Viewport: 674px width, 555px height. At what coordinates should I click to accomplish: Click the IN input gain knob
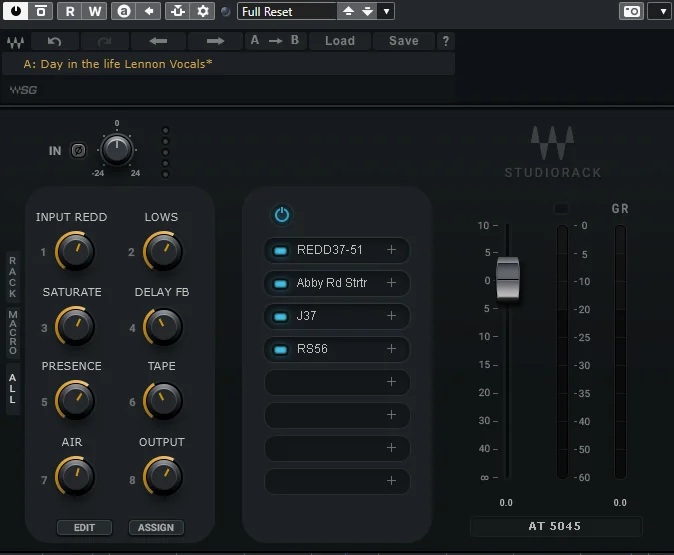click(117, 150)
